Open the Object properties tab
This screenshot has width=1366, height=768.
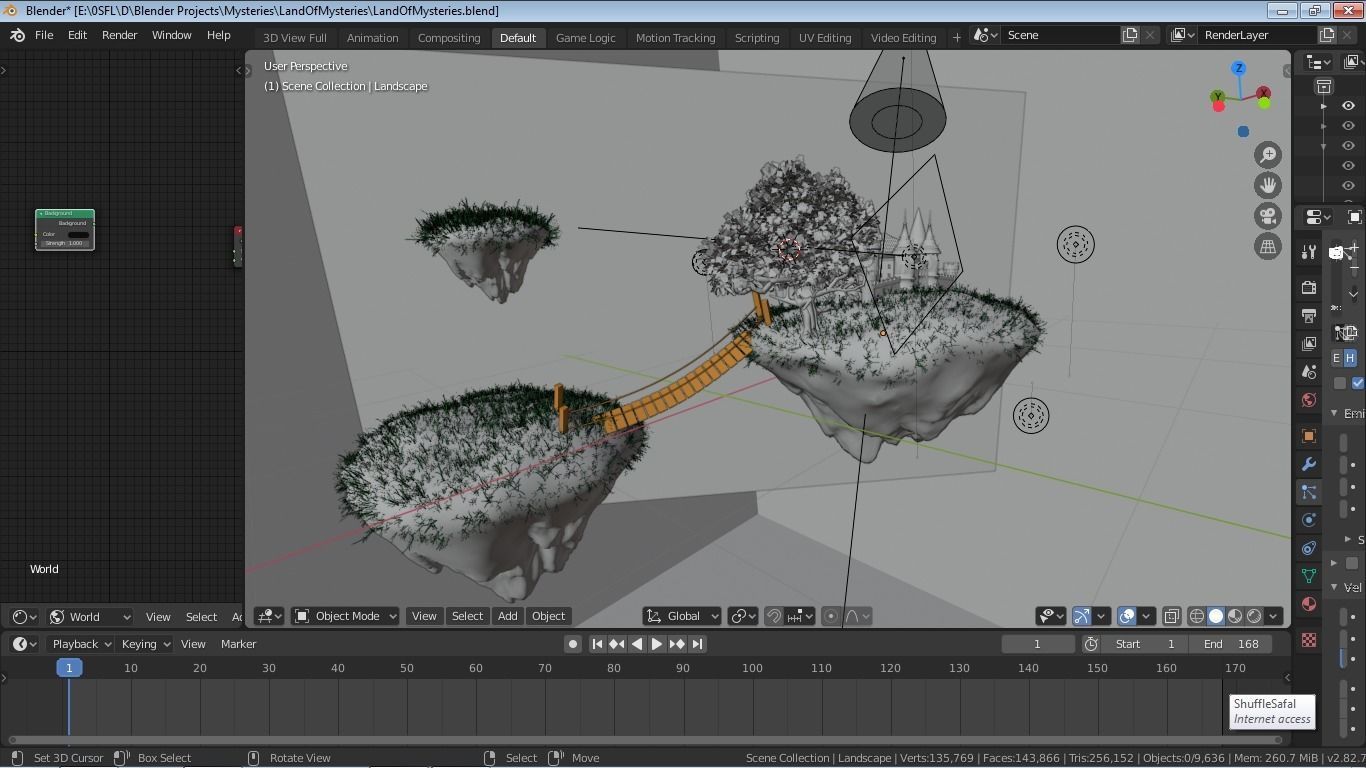(1308, 436)
